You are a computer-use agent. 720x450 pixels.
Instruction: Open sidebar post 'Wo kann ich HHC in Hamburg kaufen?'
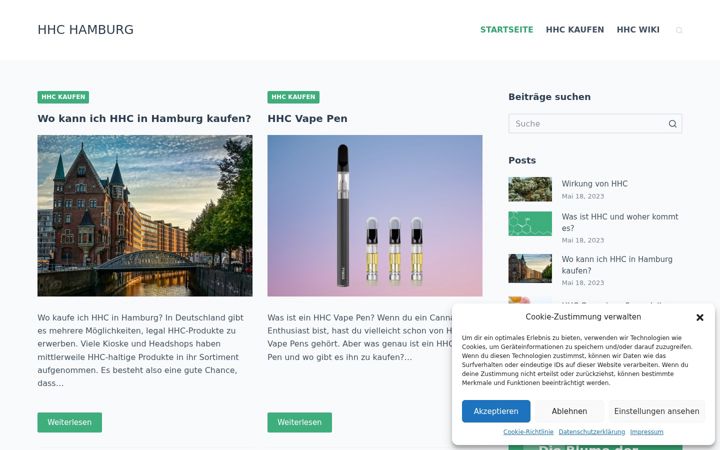tap(617, 265)
